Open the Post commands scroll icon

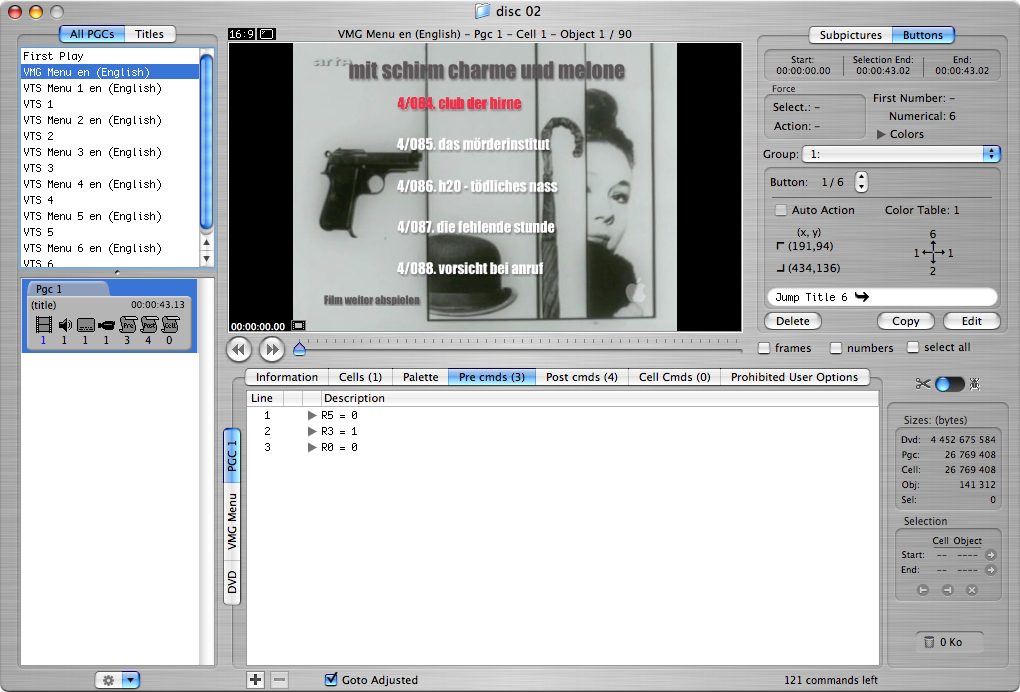coord(149,324)
